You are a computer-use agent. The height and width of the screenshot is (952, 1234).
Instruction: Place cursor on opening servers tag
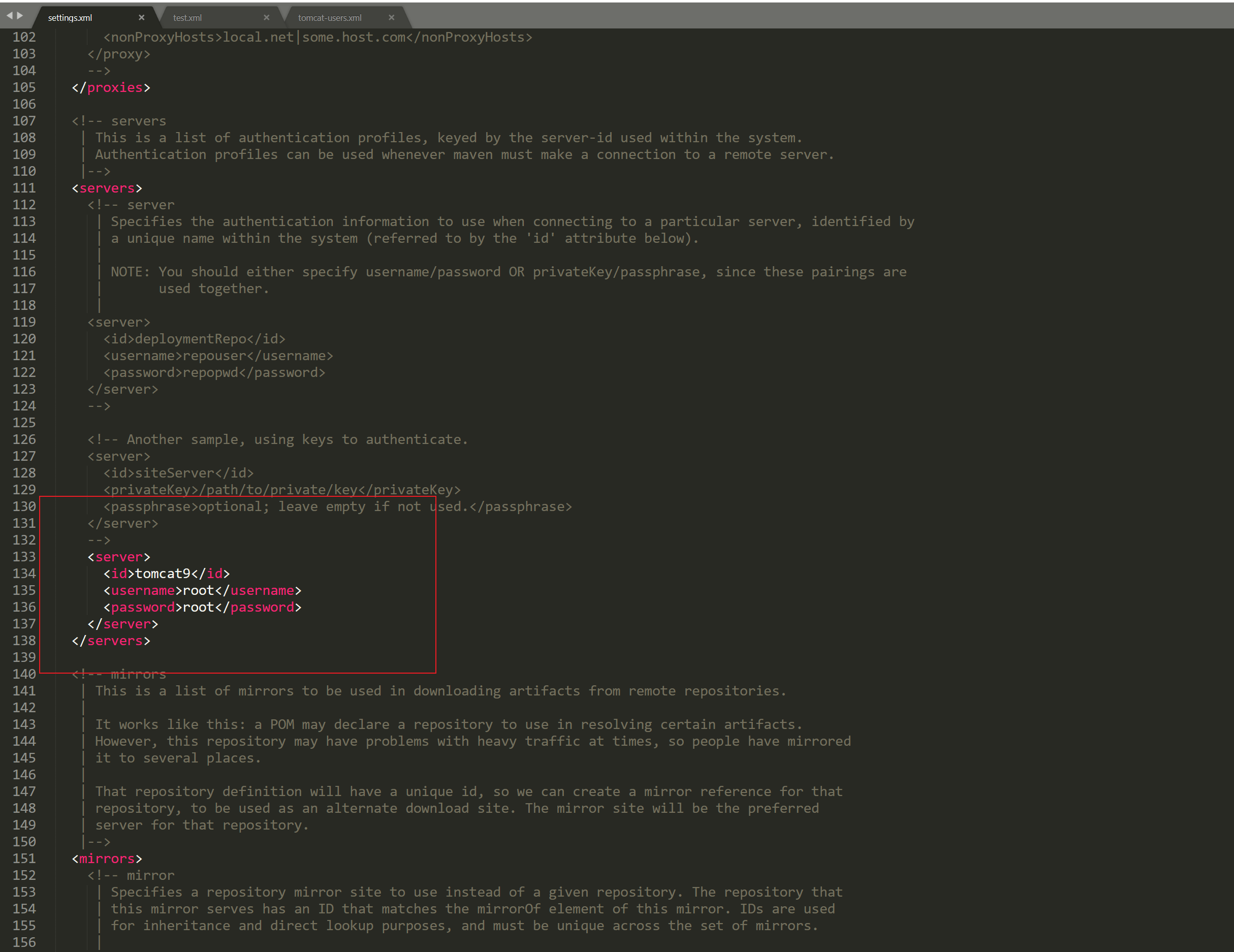click(107, 187)
